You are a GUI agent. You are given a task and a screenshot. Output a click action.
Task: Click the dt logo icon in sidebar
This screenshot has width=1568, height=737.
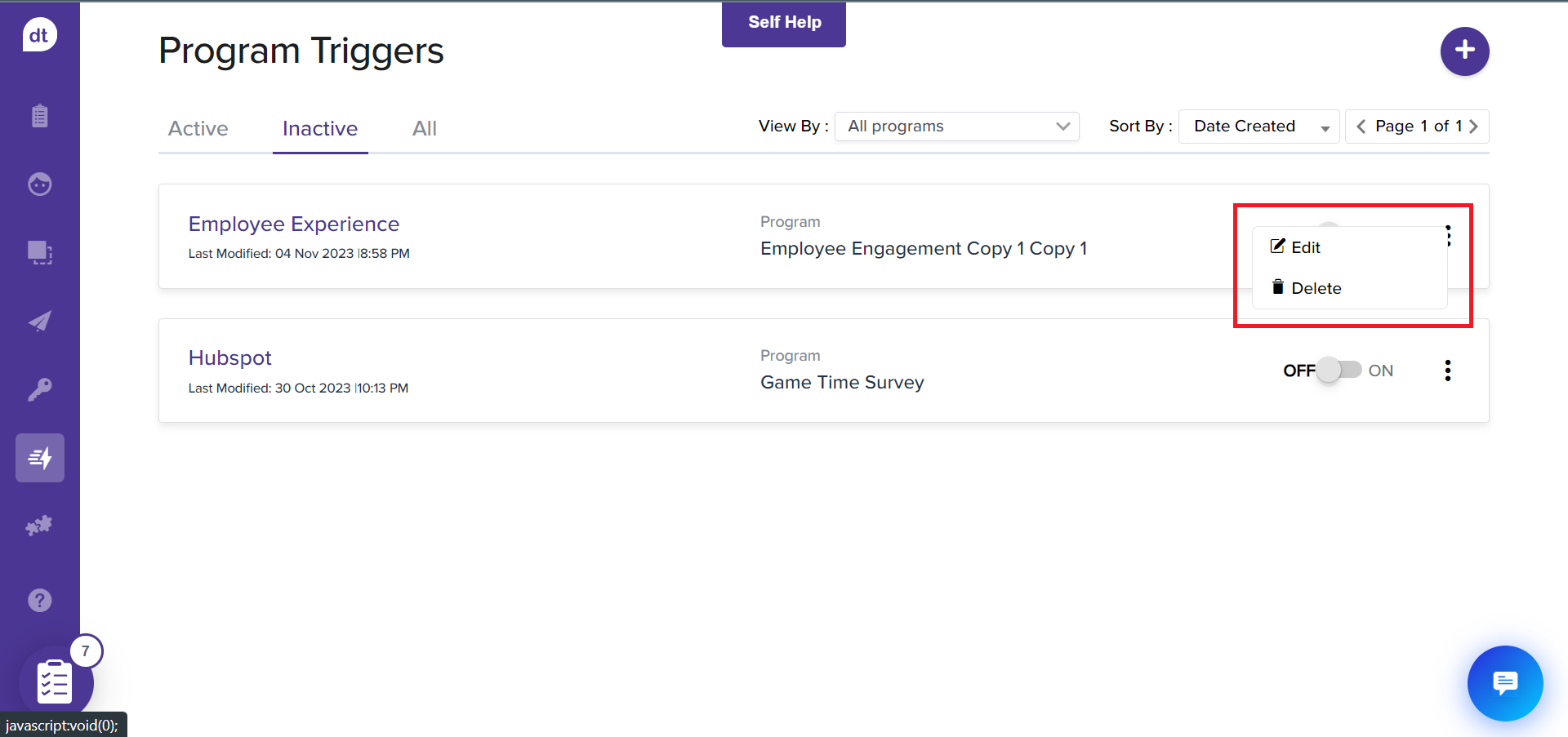pyautogui.click(x=39, y=35)
